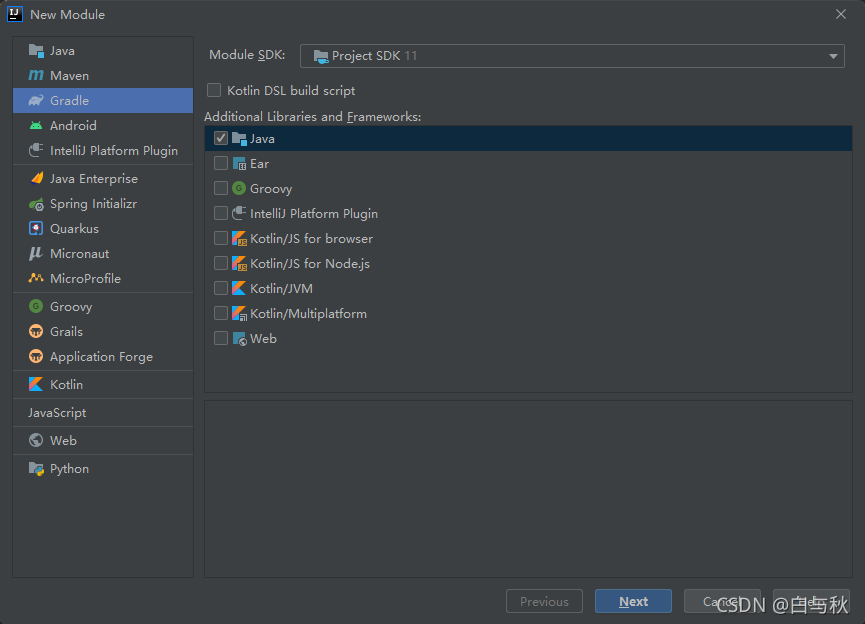Click the Grails icon
The width and height of the screenshot is (865, 624).
tap(36, 332)
